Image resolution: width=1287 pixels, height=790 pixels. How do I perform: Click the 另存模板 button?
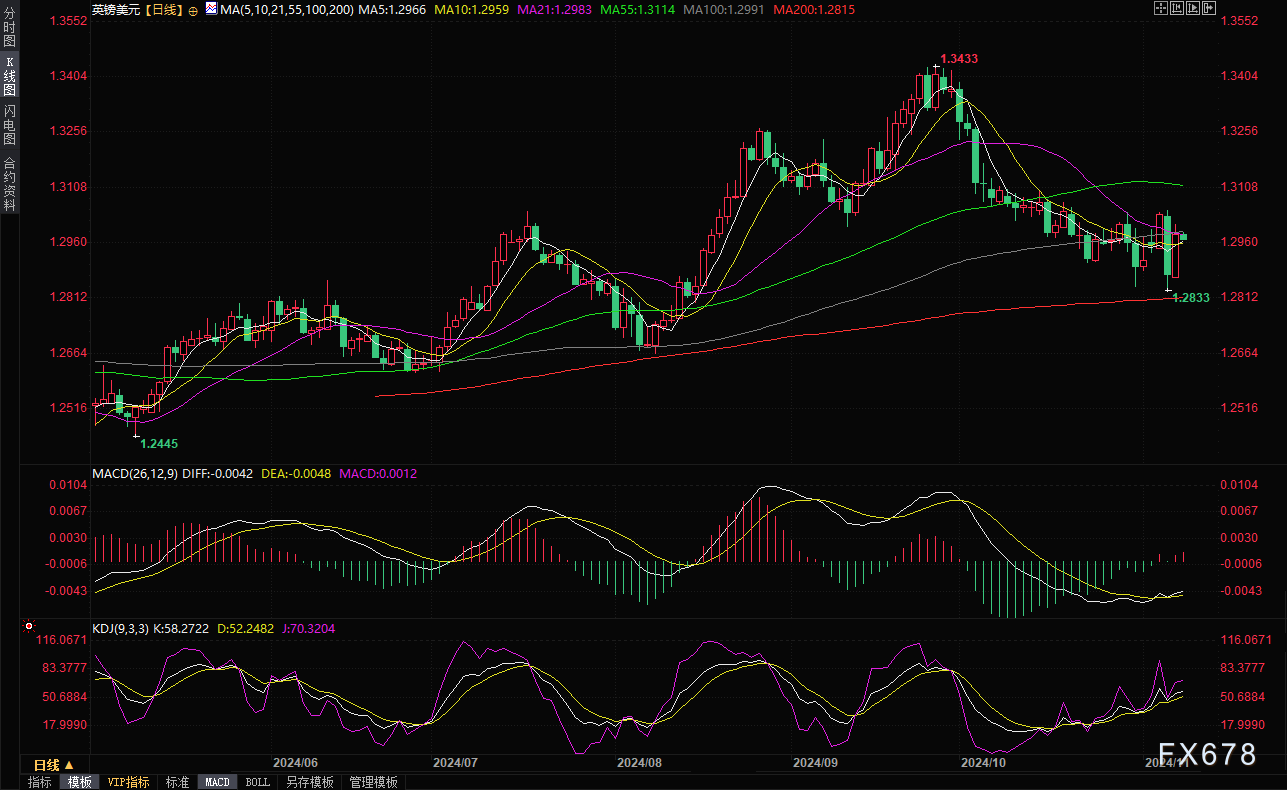(x=309, y=782)
